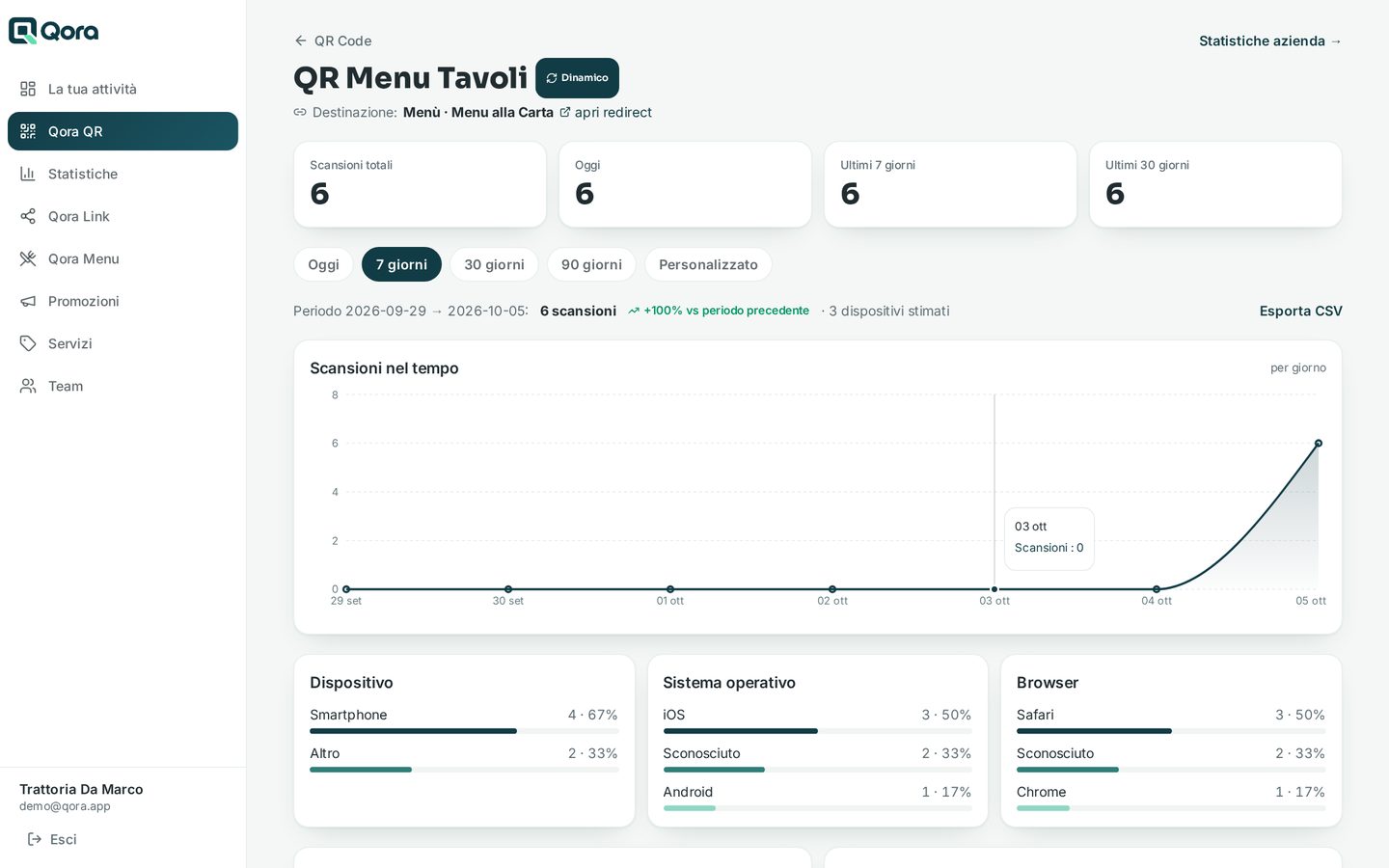
Task: Open Qora Menu utensils icon
Action: [x=28, y=258]
